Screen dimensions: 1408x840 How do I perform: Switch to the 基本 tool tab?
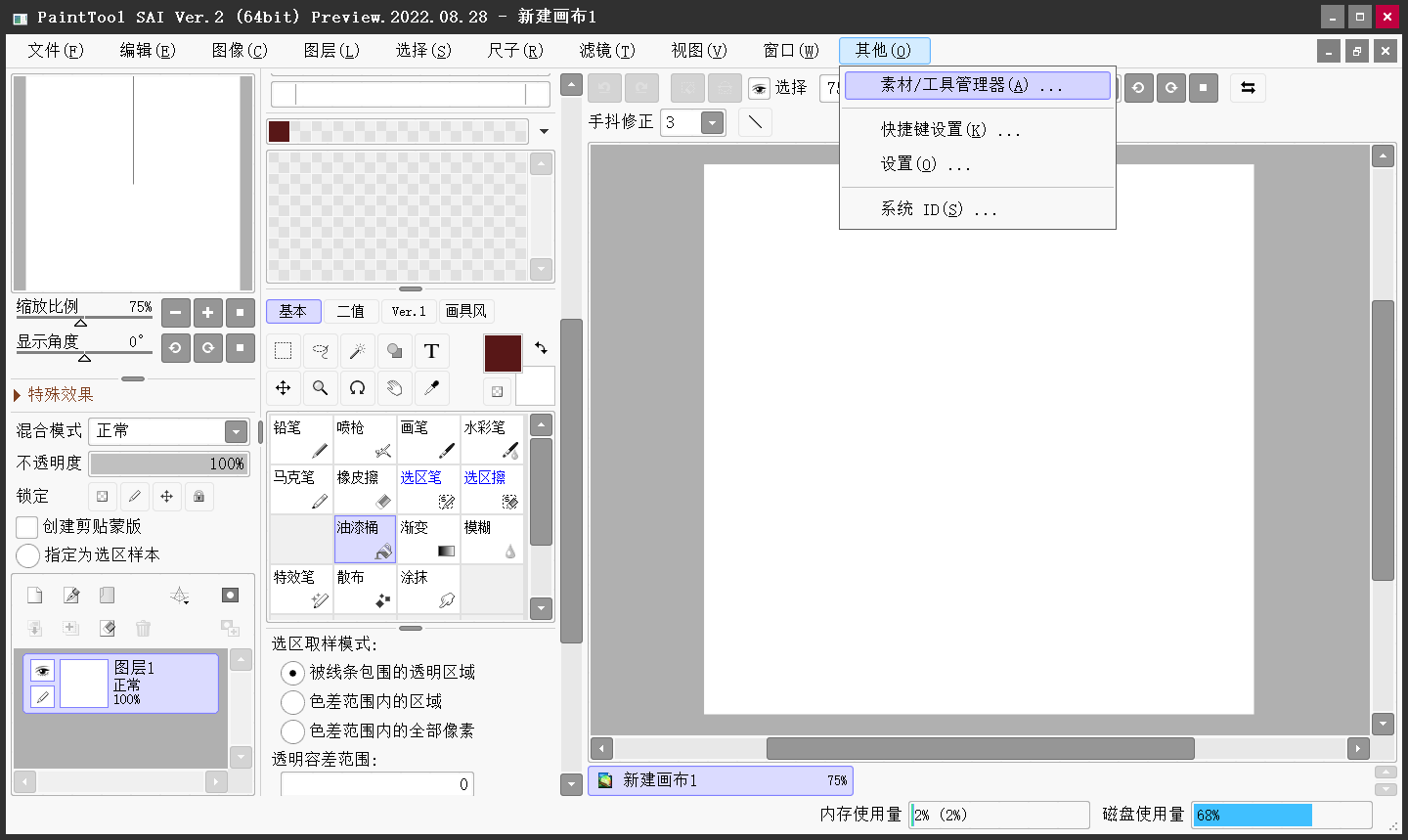[293, 311]
